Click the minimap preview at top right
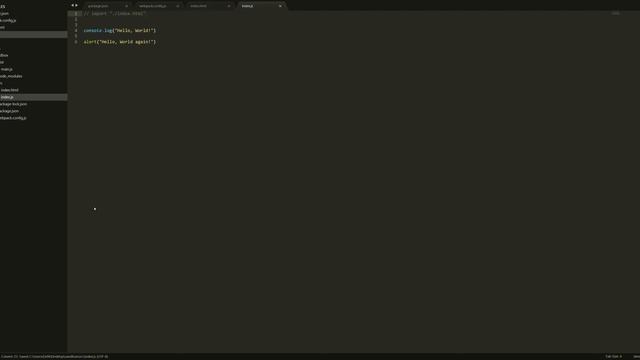This screenshot has width=640, height=360. point(616,13)
